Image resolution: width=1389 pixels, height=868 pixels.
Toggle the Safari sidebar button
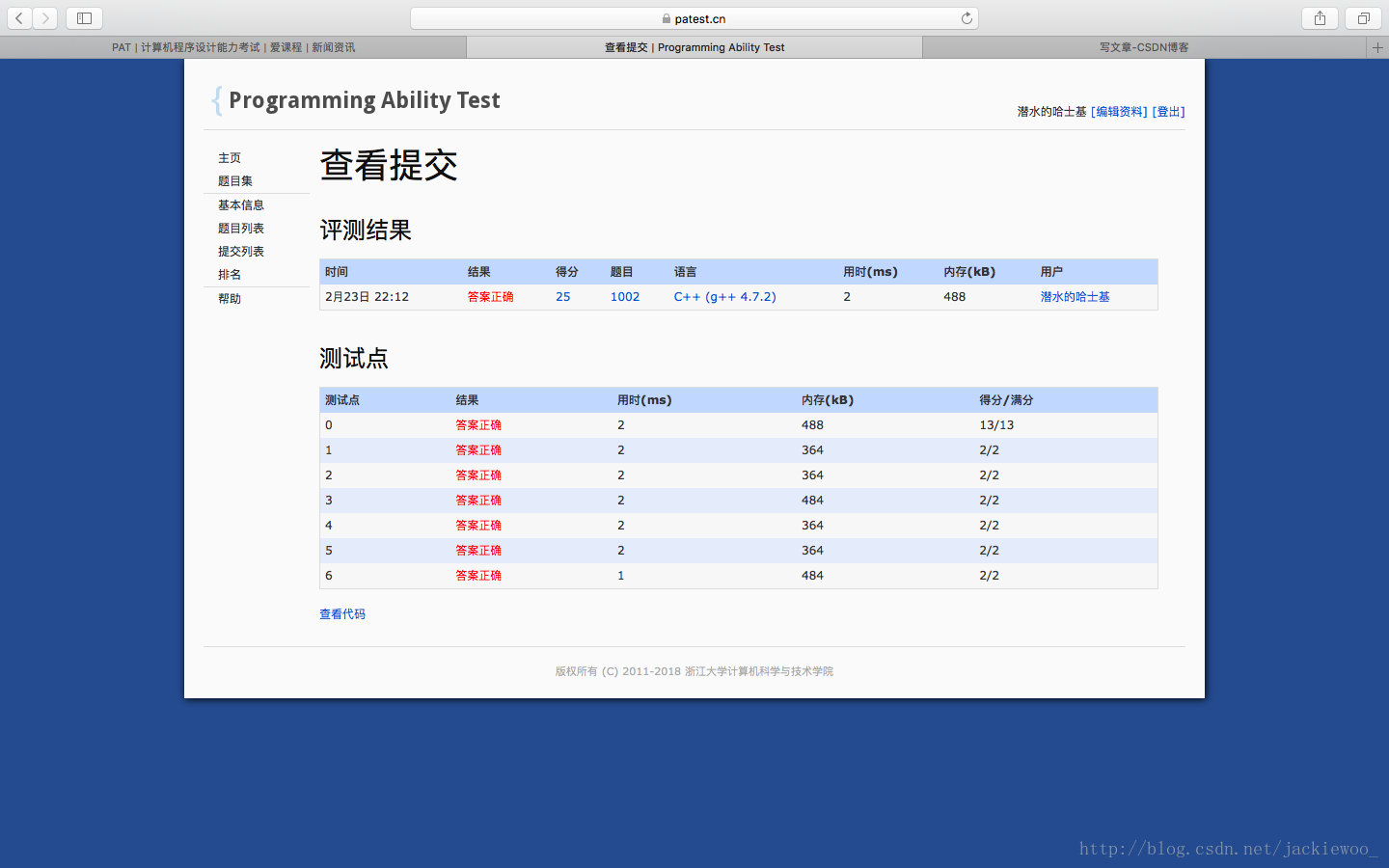[84, 18]
